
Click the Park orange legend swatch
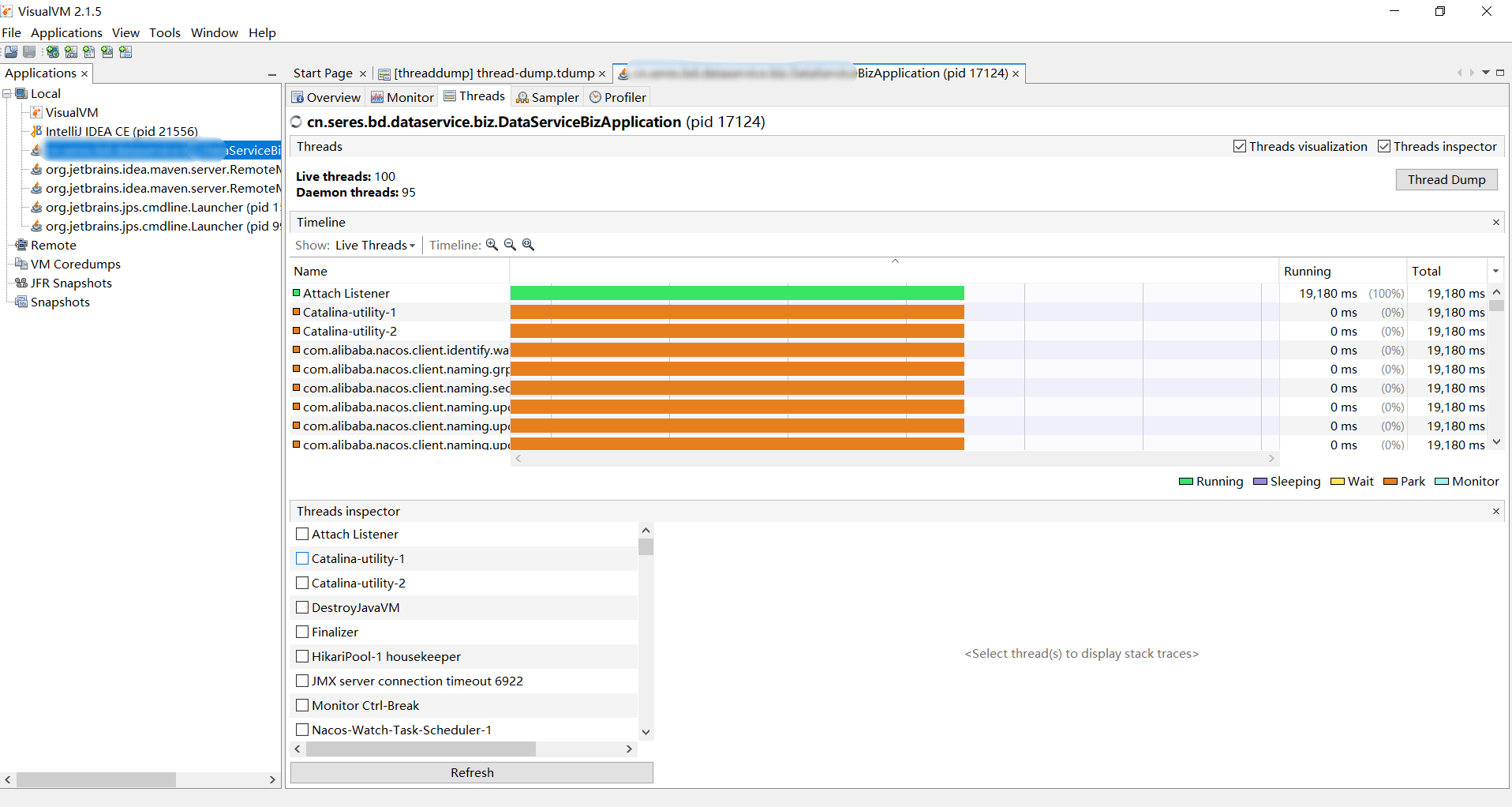[1390, 482]
